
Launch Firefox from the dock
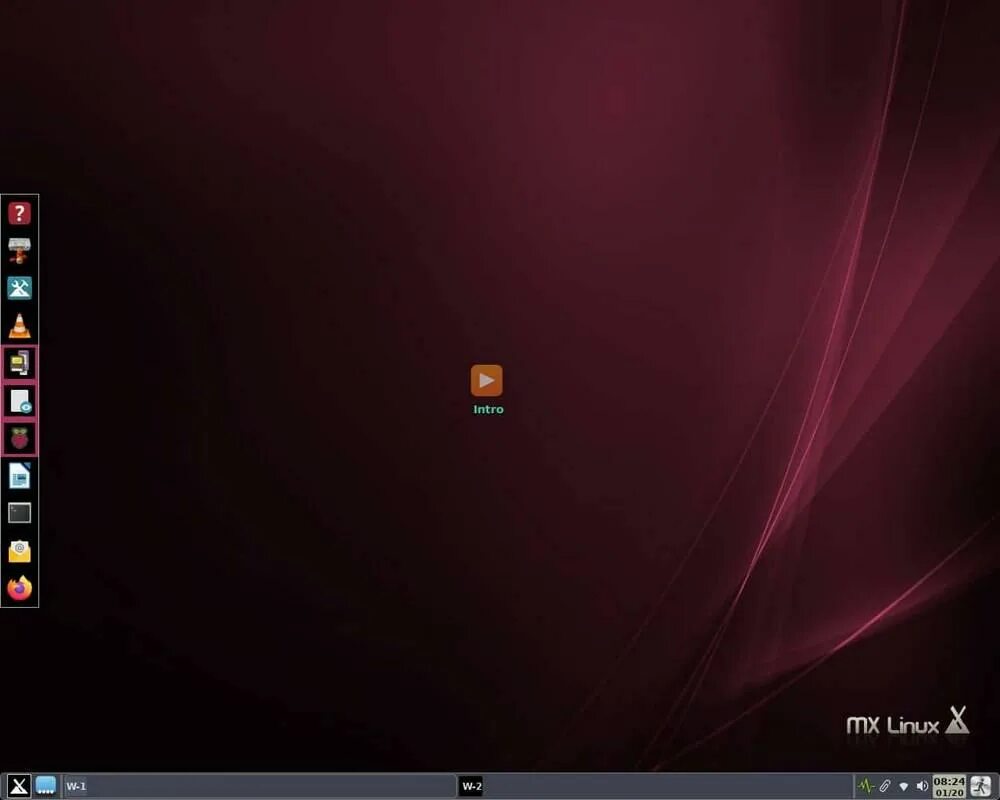18,589
